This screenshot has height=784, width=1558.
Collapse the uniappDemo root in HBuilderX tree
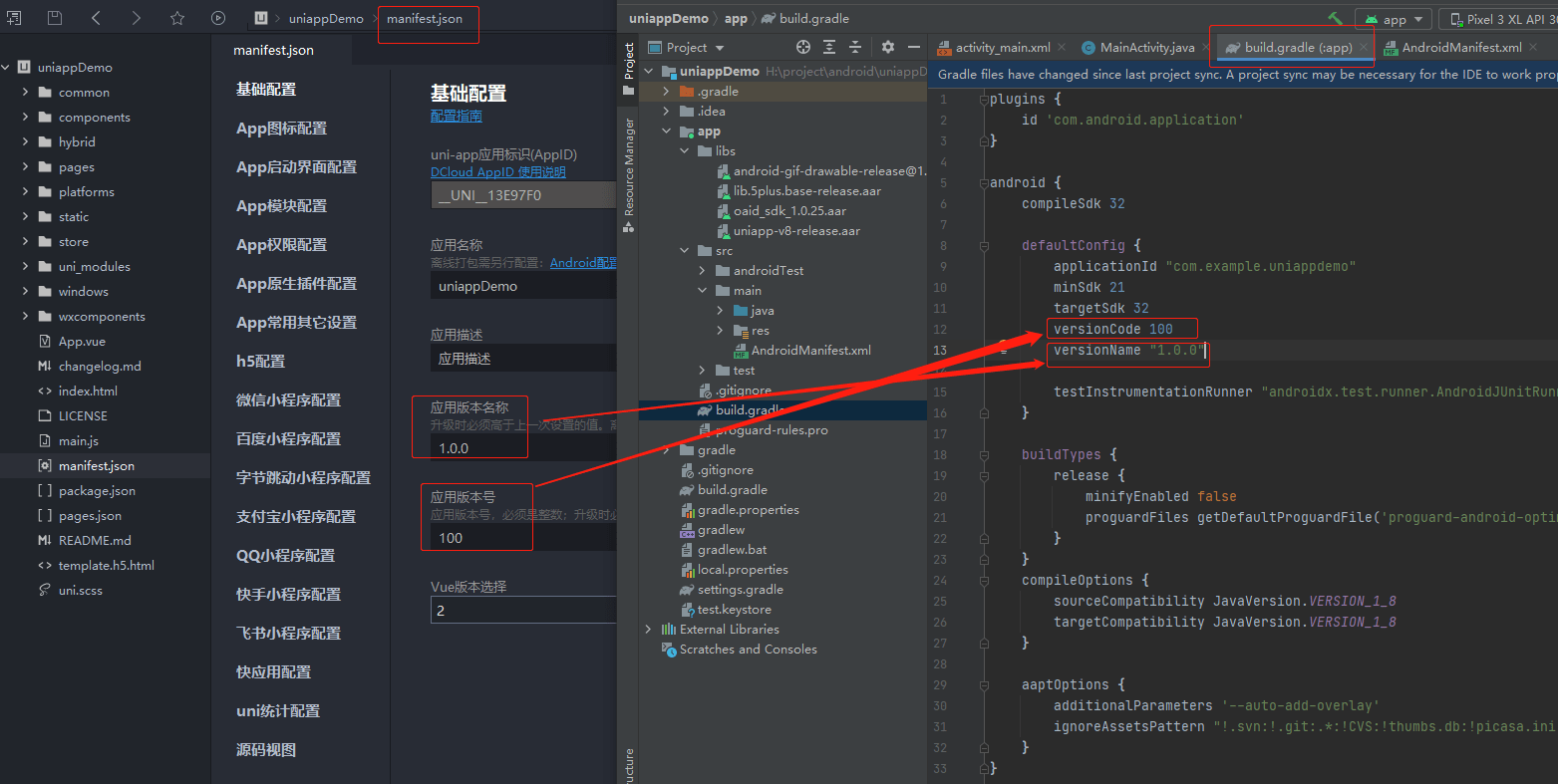click(x=6, y=67)
